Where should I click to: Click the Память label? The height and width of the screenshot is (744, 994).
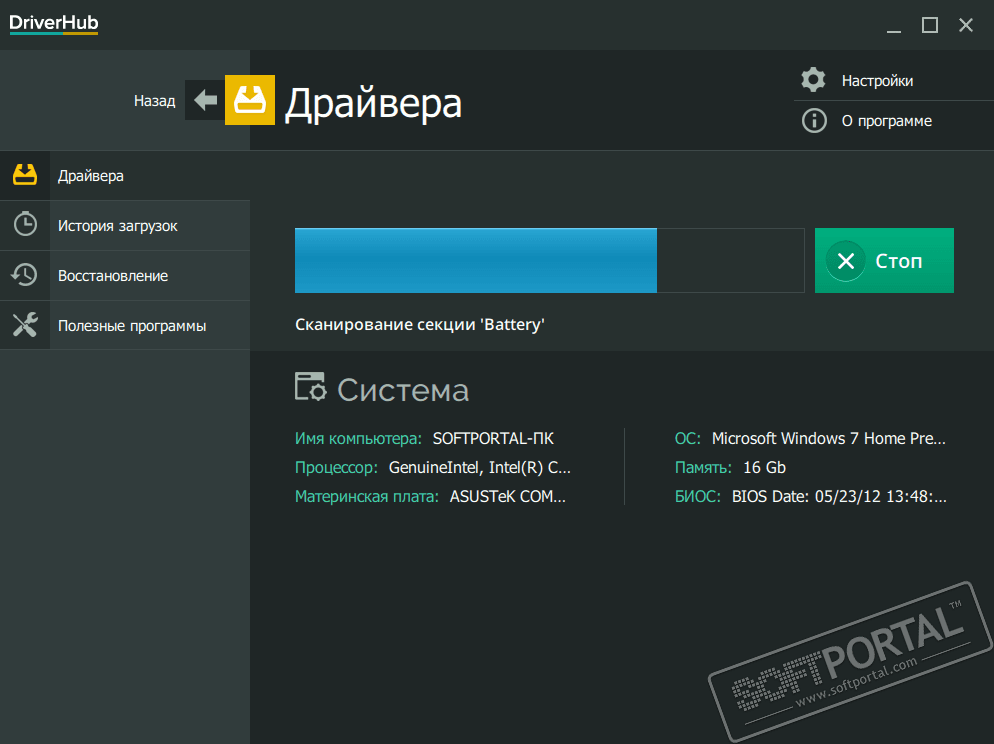[x=703, y=468]
